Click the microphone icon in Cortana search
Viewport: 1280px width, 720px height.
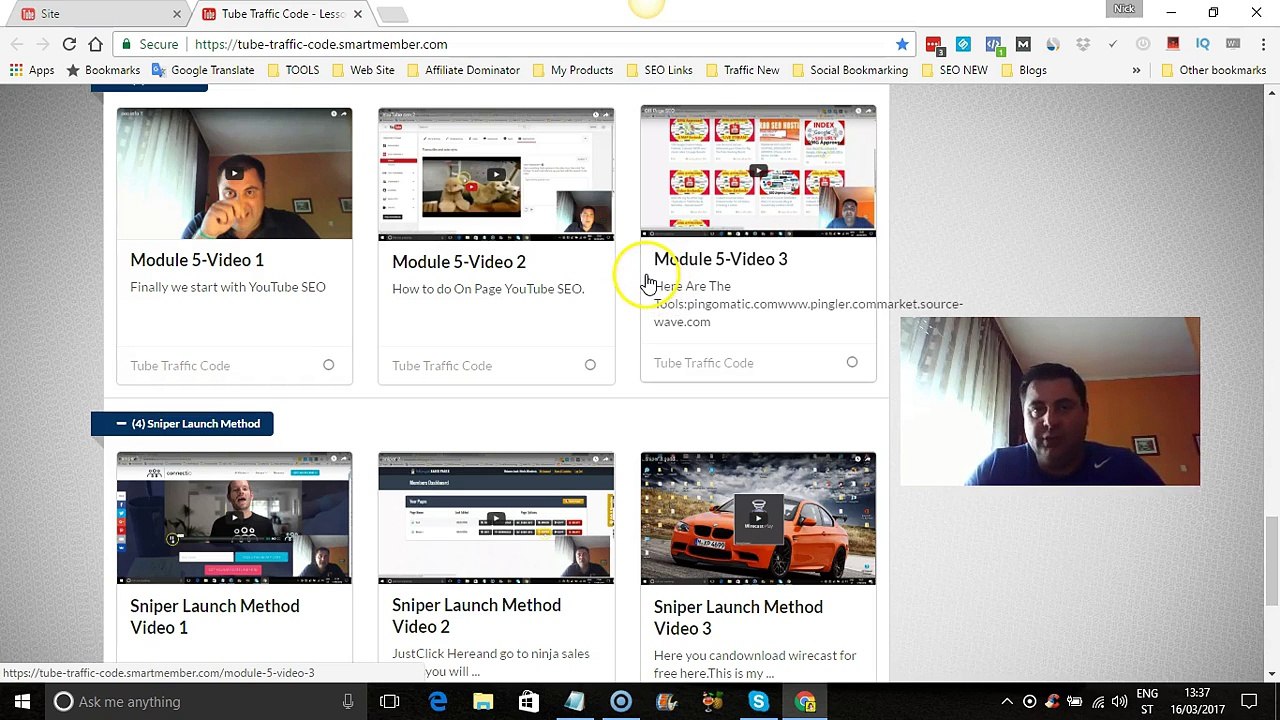point(348,702)
